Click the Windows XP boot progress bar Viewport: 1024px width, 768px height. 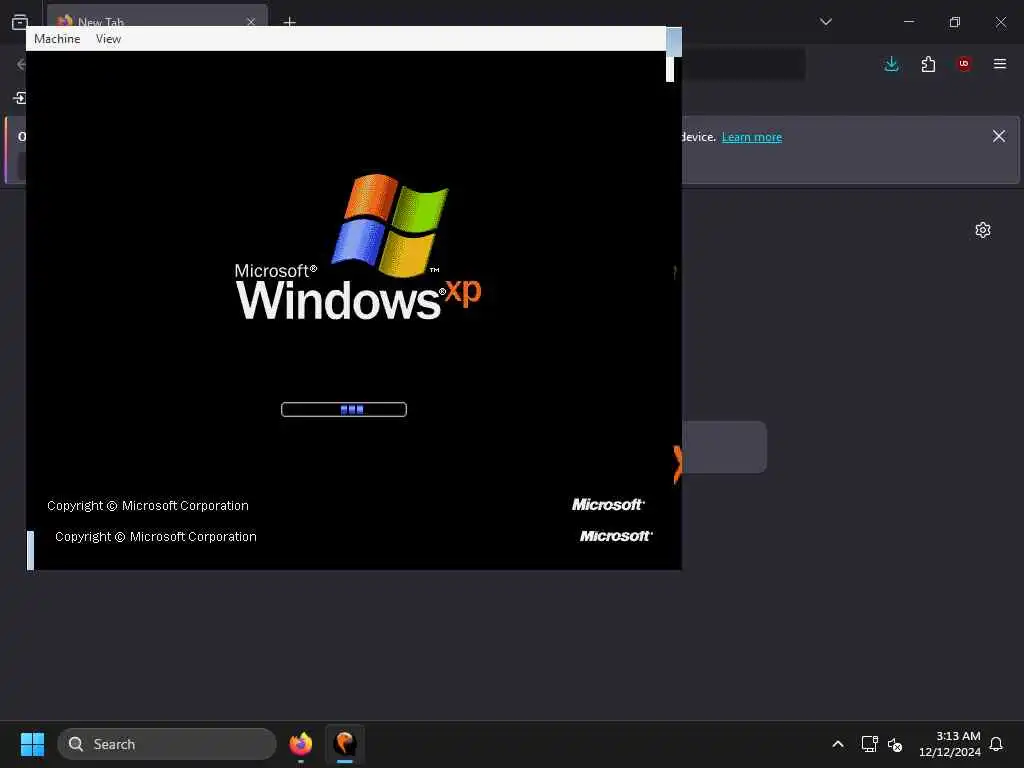pos(344,409)
